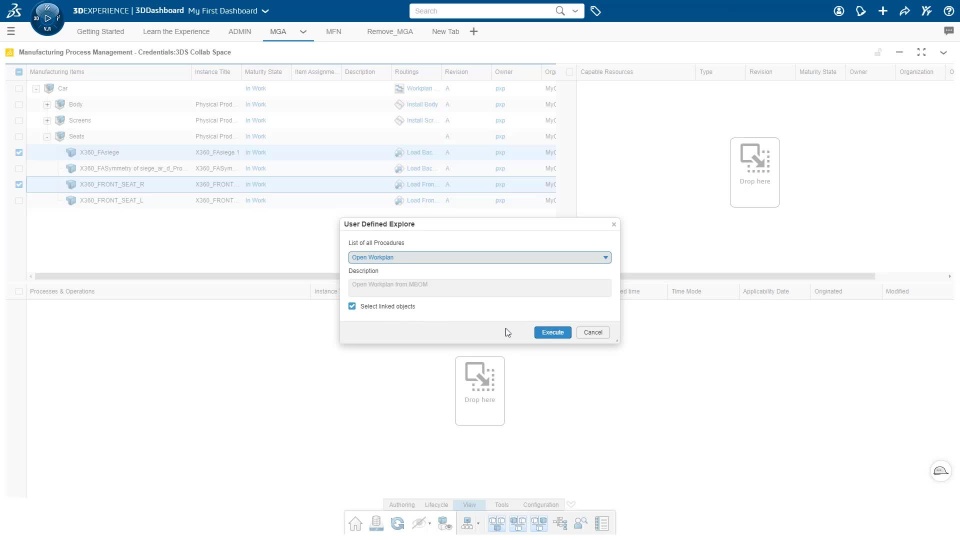Image resolution: width=960 pixels, height=540 pixels.
Task: Click the network hierarchy view icon
Action: coord(468,523)
